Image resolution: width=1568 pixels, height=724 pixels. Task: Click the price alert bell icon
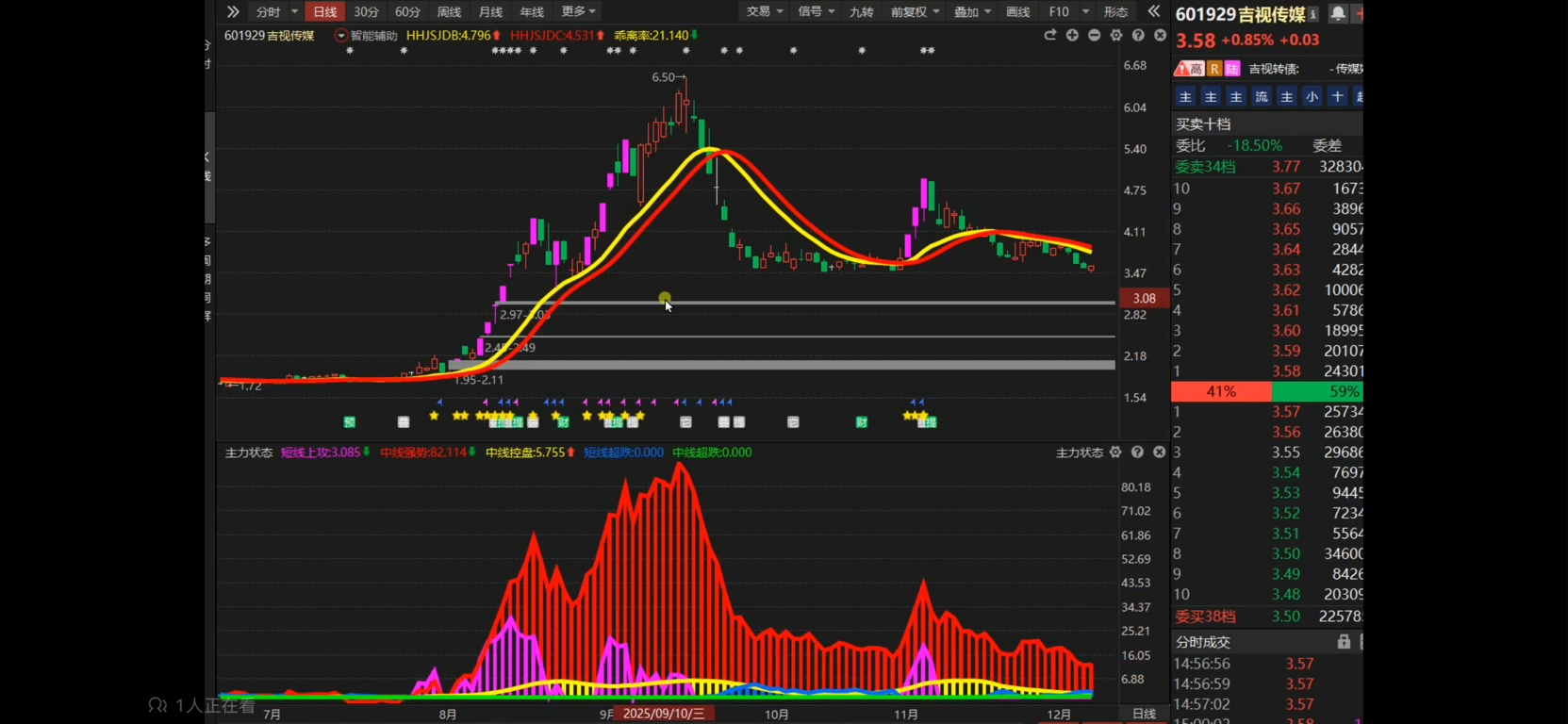[x=1337, y=13]
